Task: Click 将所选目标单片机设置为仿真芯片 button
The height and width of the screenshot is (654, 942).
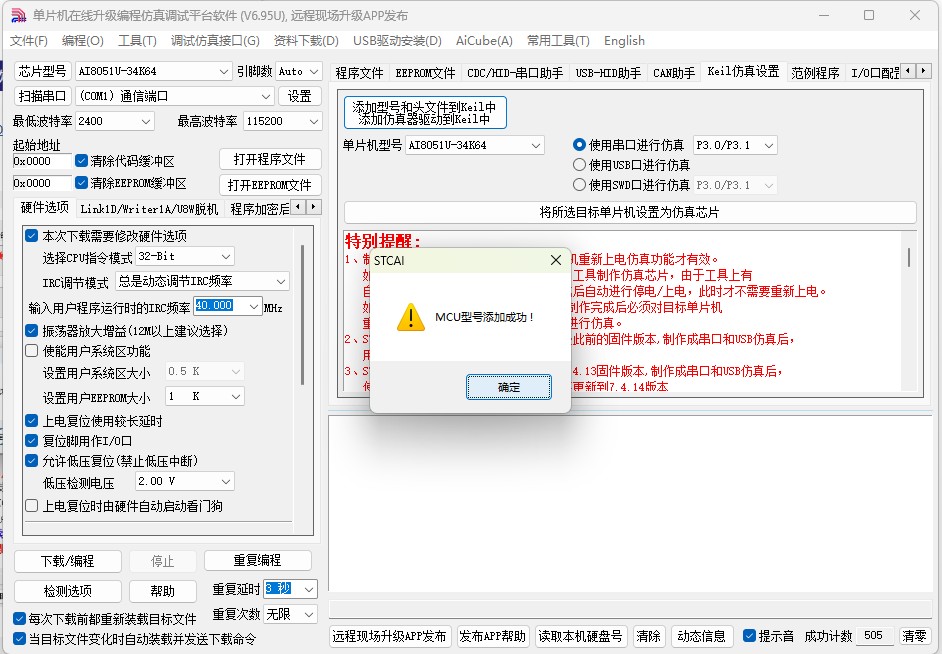Action: [x=630, y=212]
